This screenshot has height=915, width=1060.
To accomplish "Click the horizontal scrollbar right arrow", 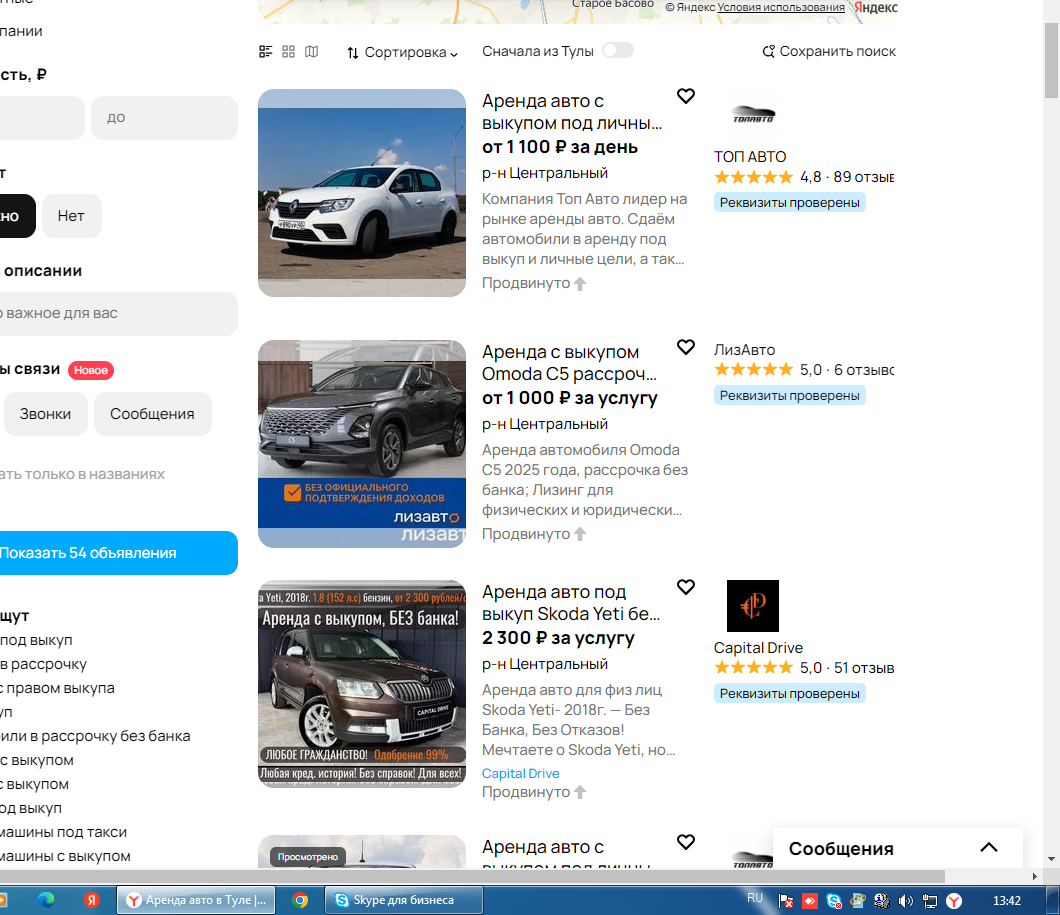I will coord(1034,876).
